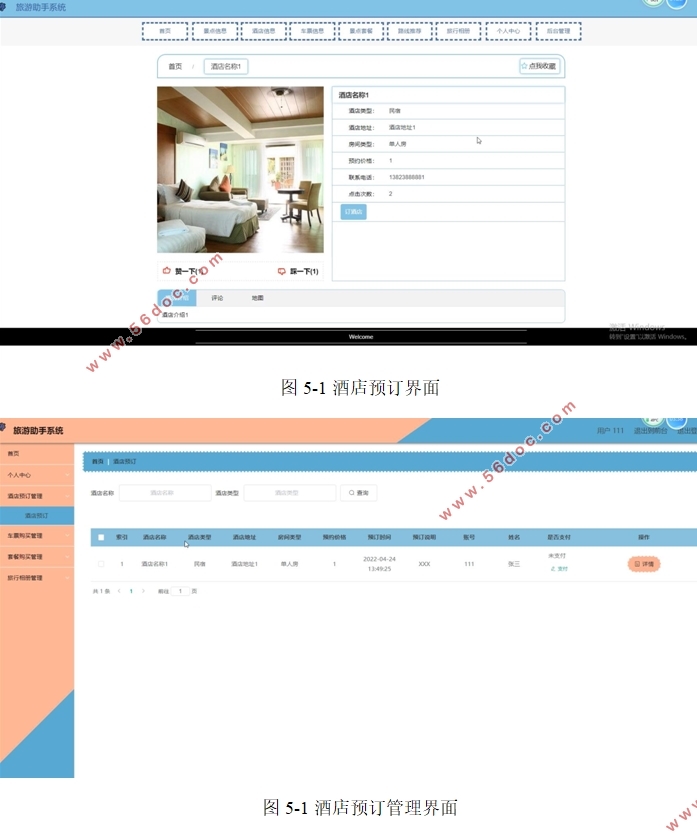Click the thumbs-up 赞一下 icon
The width and height of the screenshot is (697, 835).
coord(166,271)
